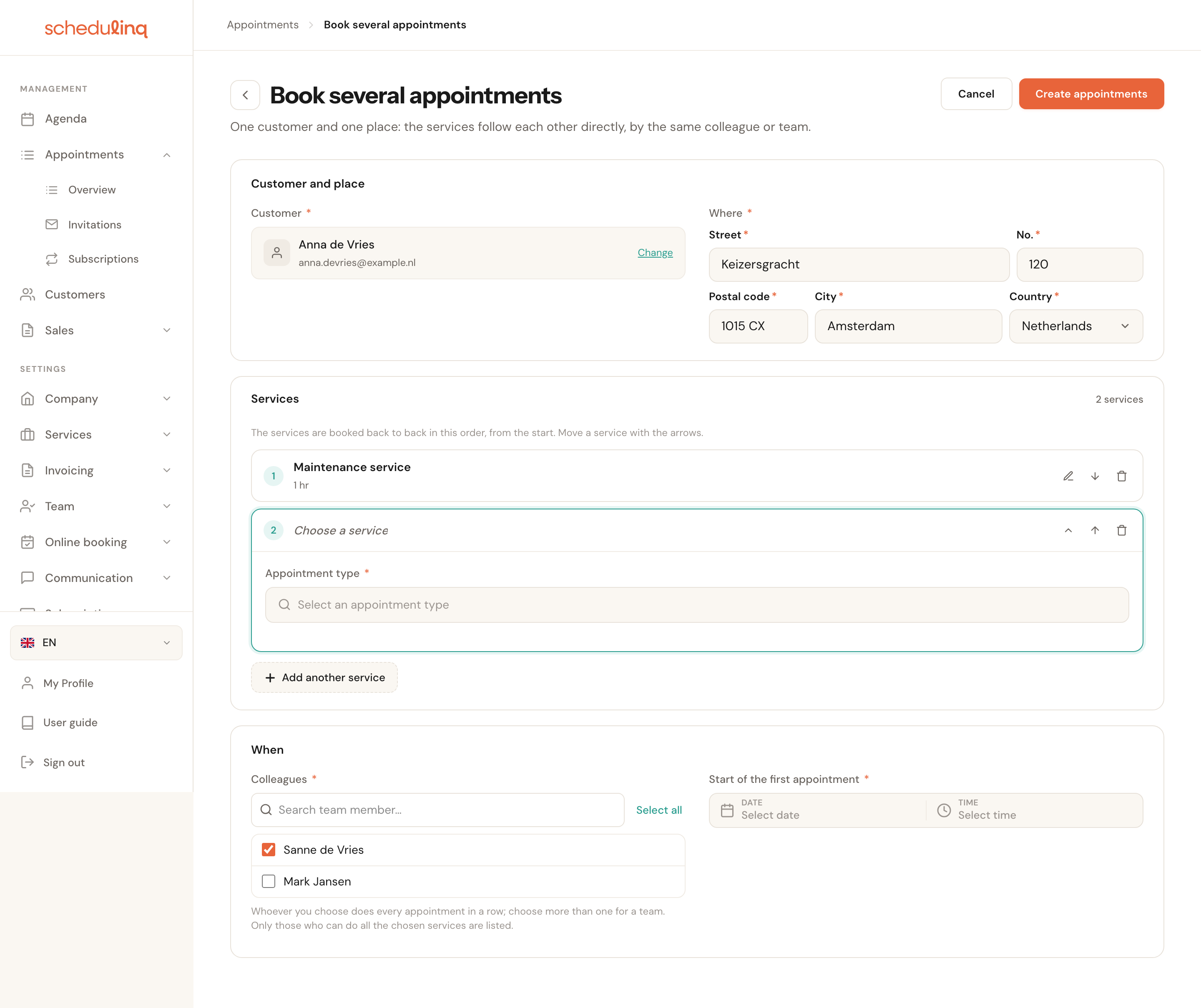Open Agenda from the sidebar

[96, 119]
